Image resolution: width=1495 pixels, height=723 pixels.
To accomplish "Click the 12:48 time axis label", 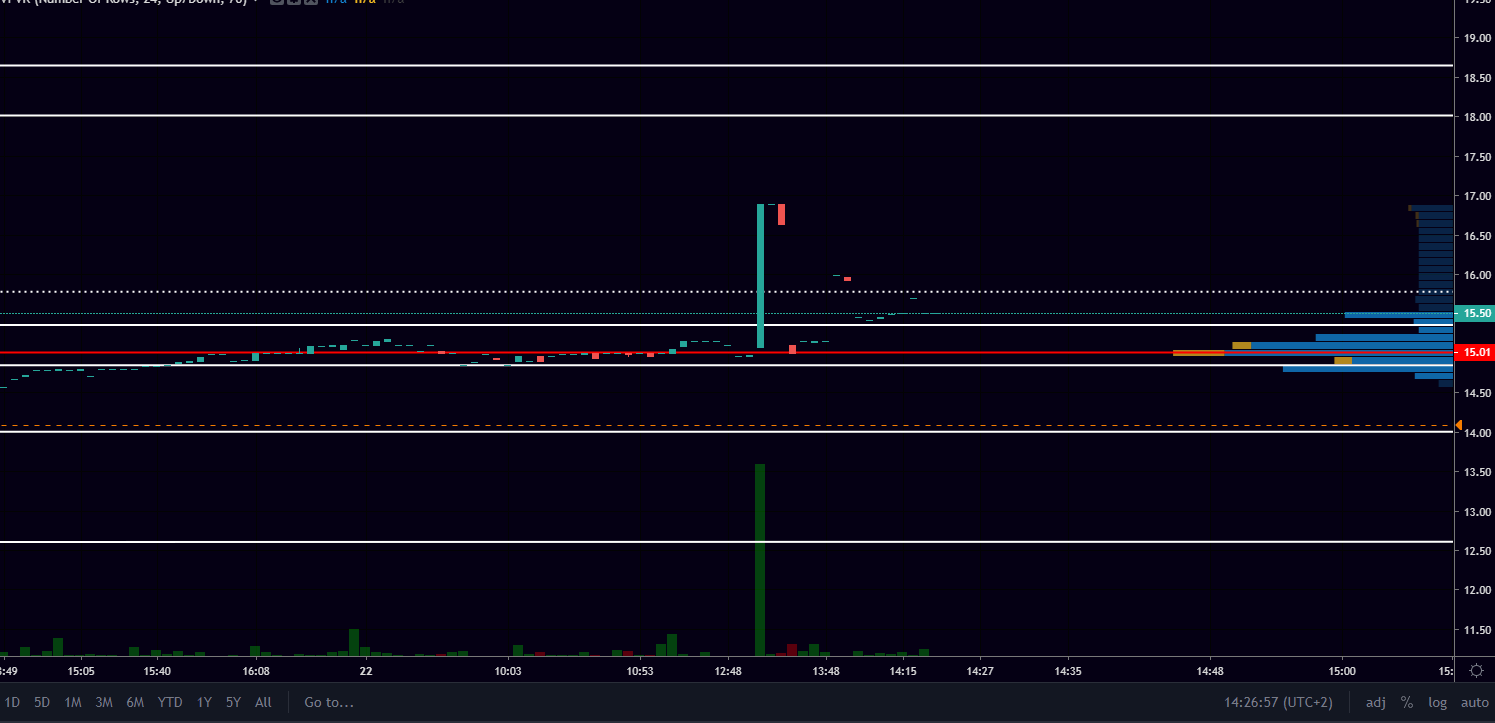I will (729, 671).
